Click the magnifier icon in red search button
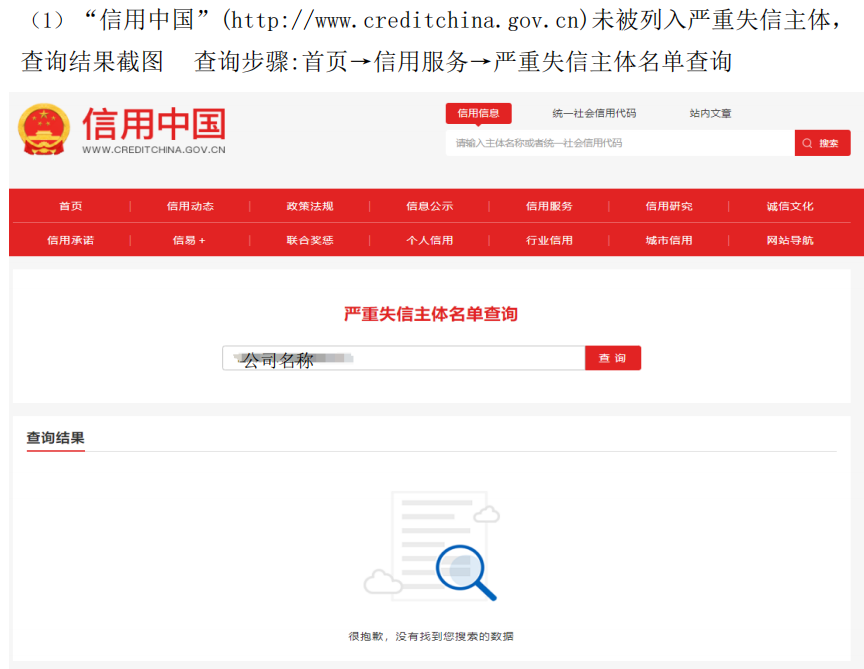This screenshot has width=864, height=669. coord(807,143)
